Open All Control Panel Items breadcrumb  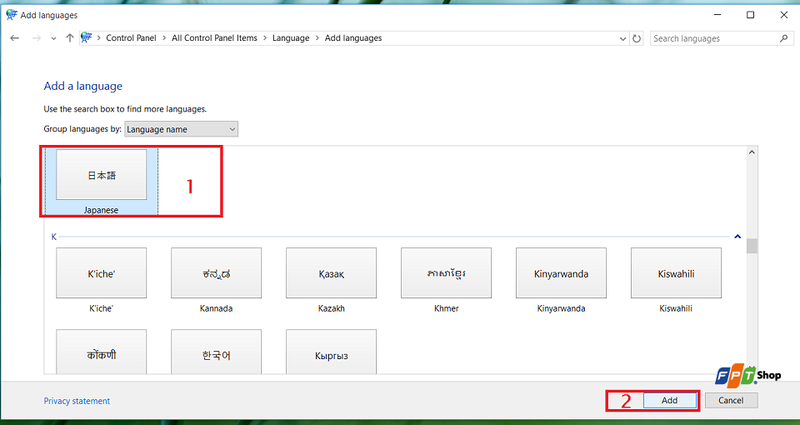pos(214,38)
